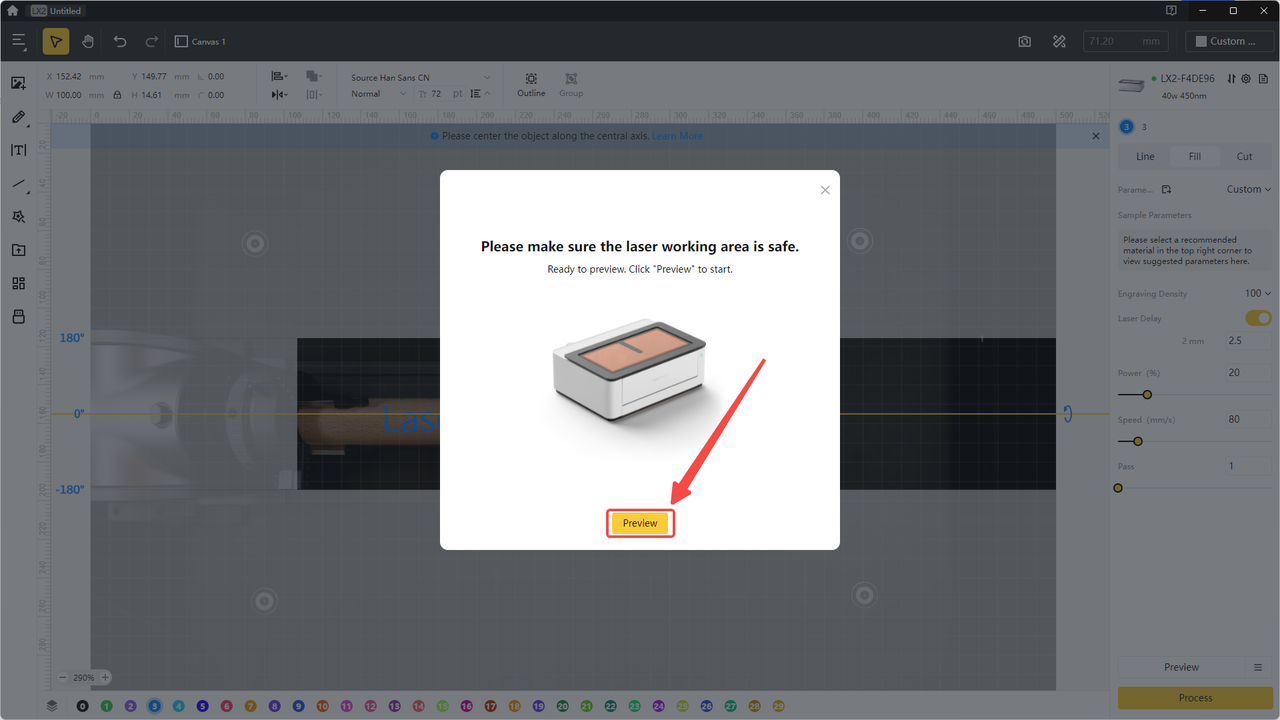Zoom in with the plus button

105,677
